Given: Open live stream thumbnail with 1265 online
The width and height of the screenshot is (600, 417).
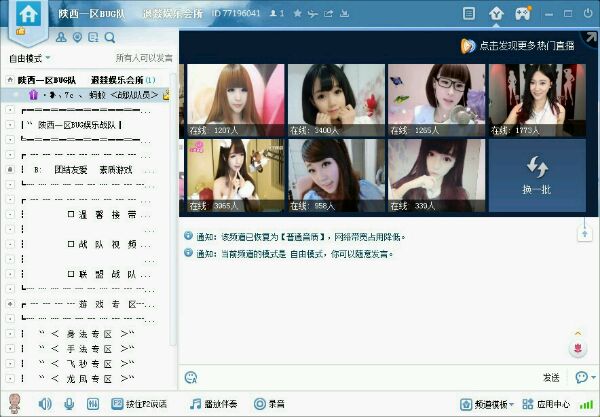Looking at the screenshot, I should (437, 100).
